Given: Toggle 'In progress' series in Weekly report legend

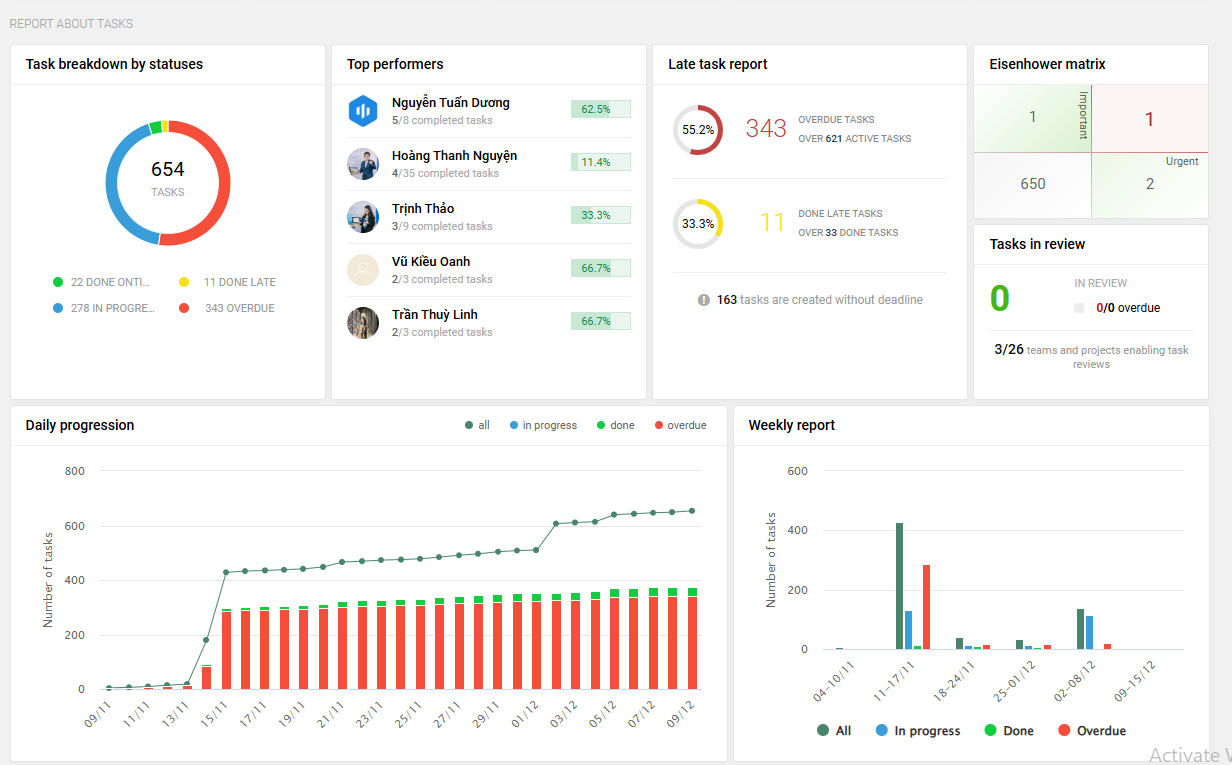Looking at the screenshot, I should 918,731.
